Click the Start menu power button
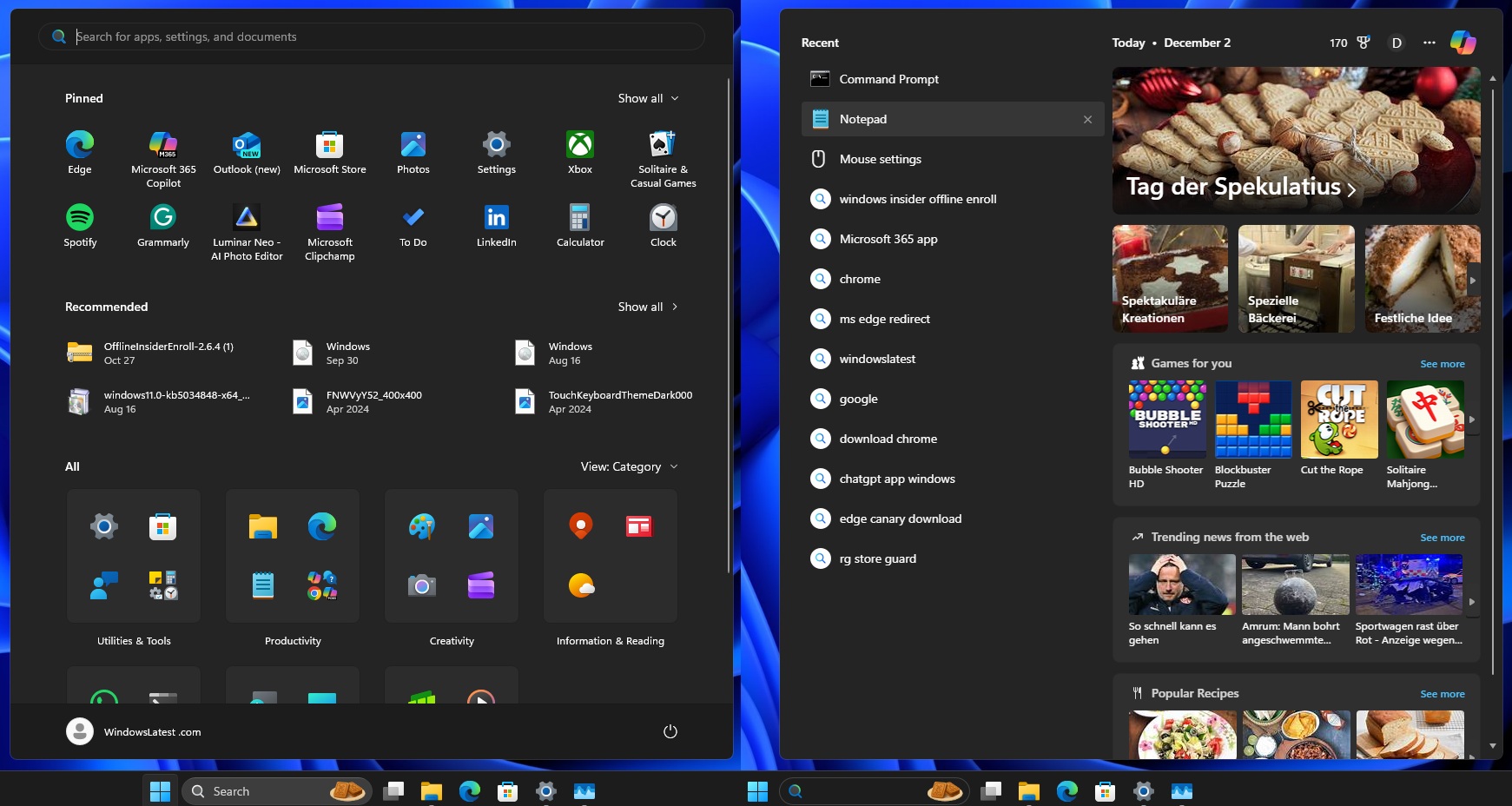This screenshot has width=1512, height=806. click(669, 731)
